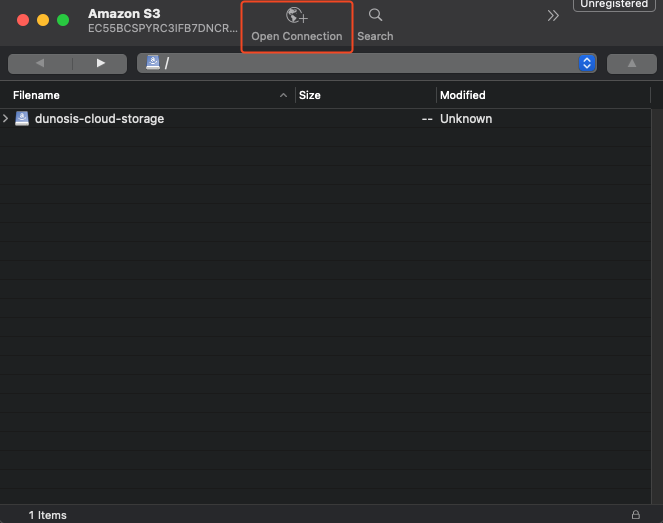Click the blue path selector arrows

(587, 63)
